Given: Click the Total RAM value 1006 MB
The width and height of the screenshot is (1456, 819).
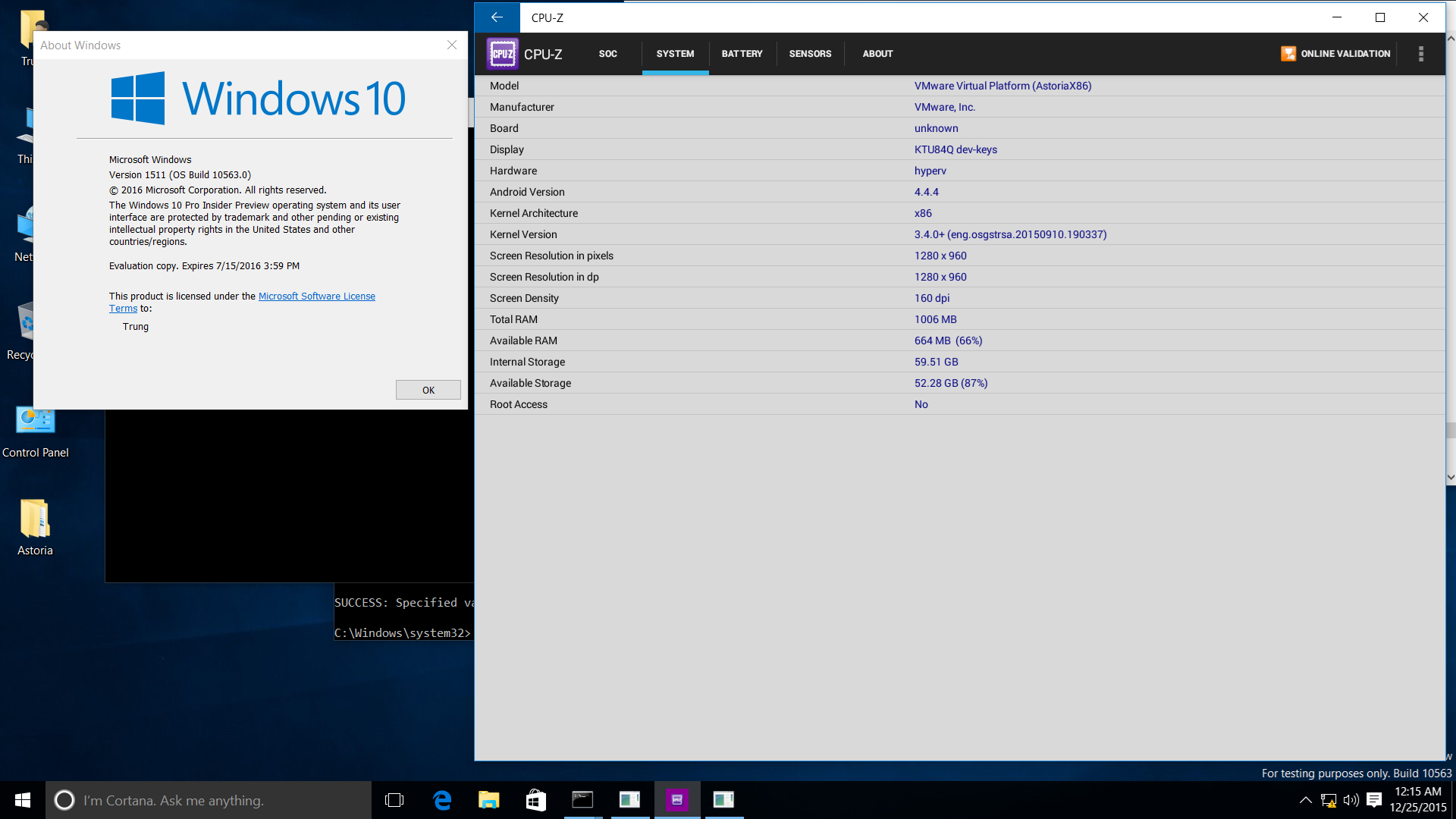Looking at the screenshot, I should click(936, 319).
